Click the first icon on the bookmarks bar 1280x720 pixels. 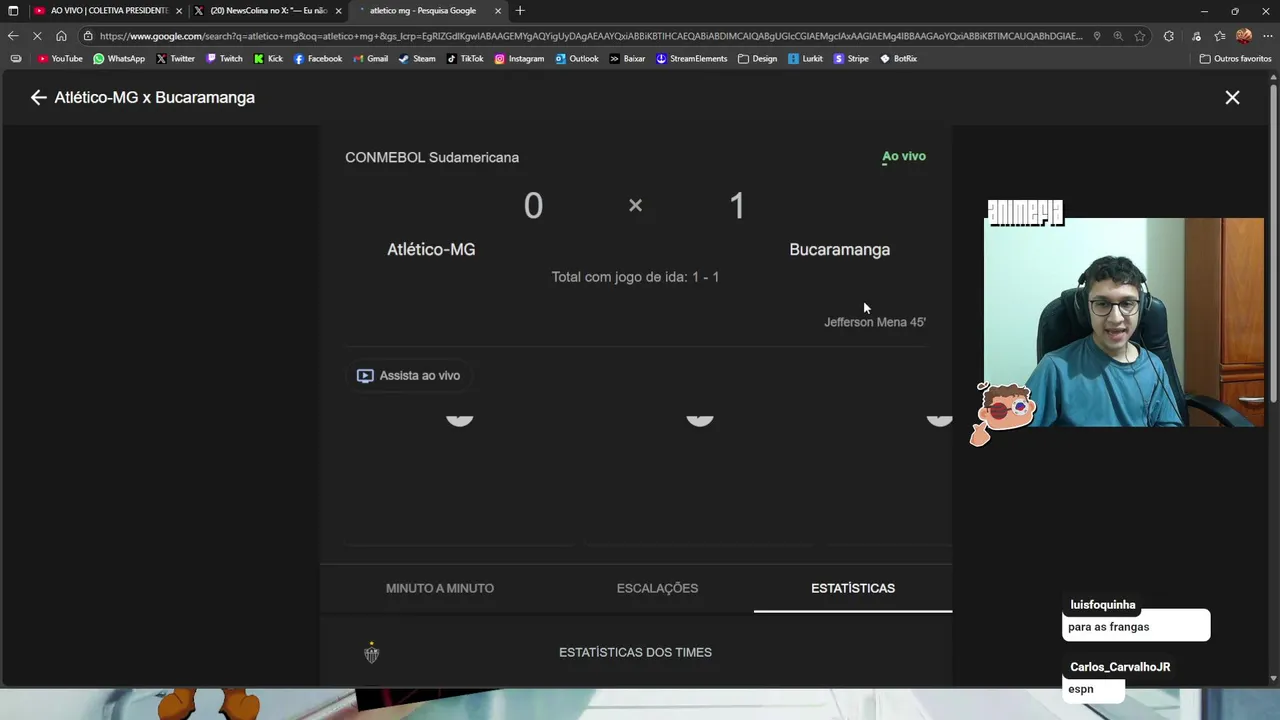[x=15, y=59]
